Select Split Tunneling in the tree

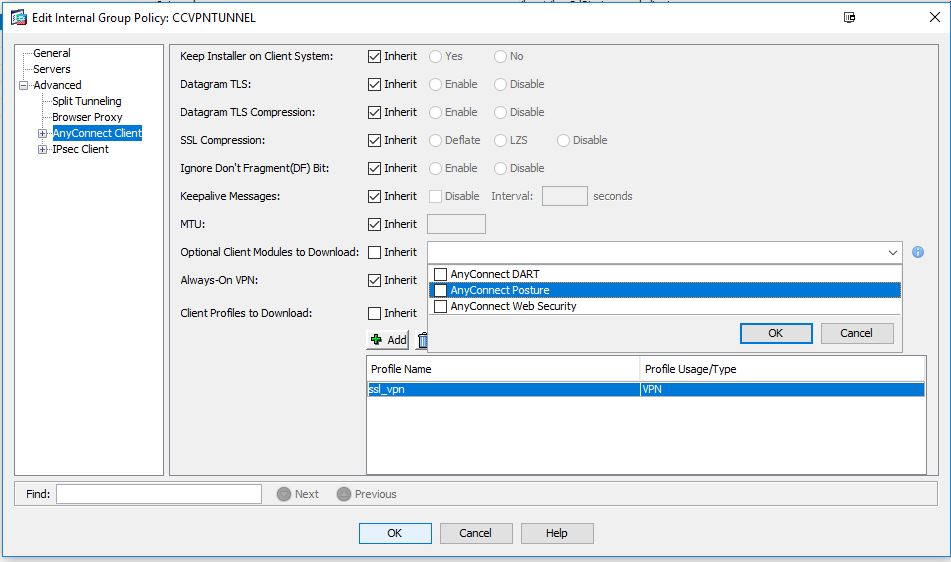pos(87,101)
